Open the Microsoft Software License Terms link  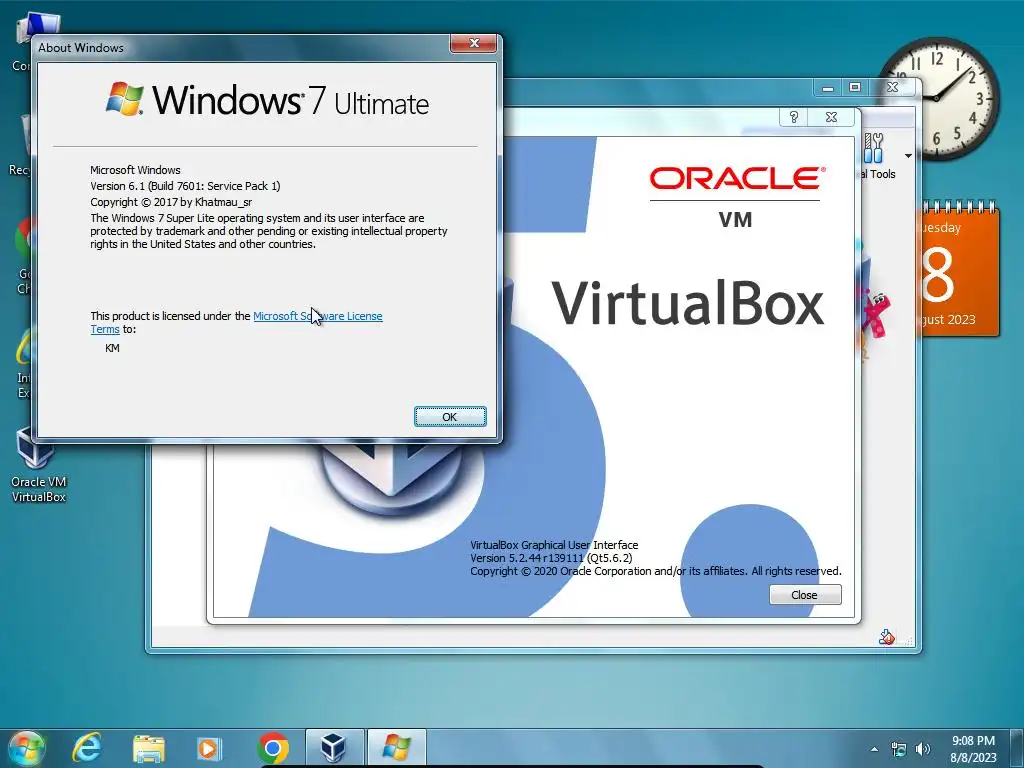317,316
